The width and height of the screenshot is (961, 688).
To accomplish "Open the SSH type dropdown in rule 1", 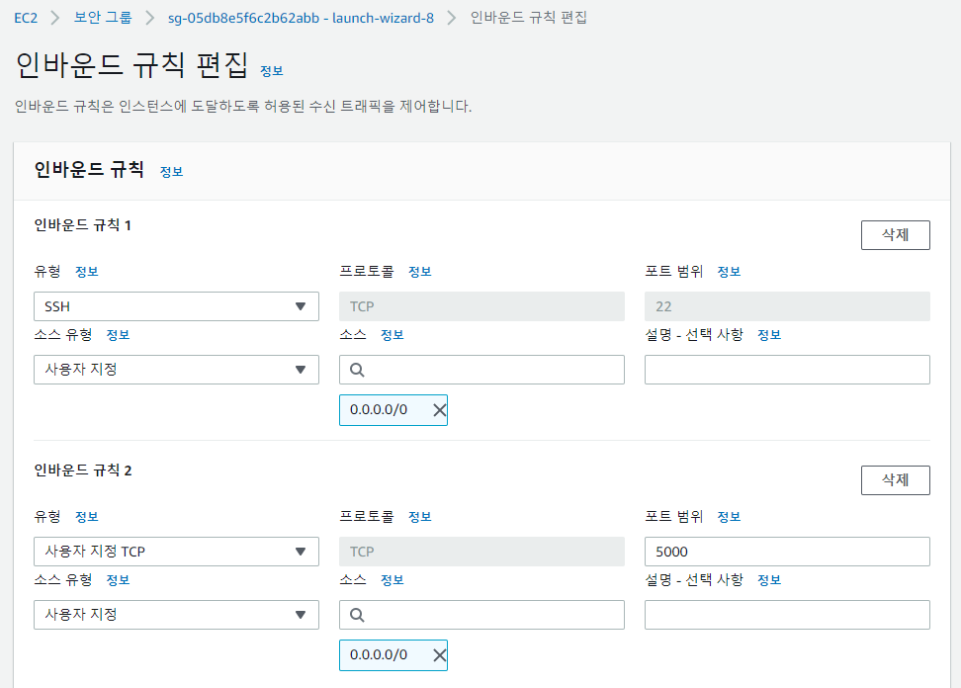I will pos(177,306).
